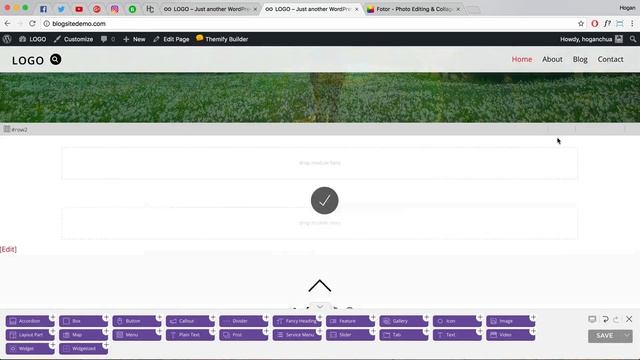Screen dimensions: 640x360
Task: Select the Image module
Action: pyautogui.click(x=511, y=321)
